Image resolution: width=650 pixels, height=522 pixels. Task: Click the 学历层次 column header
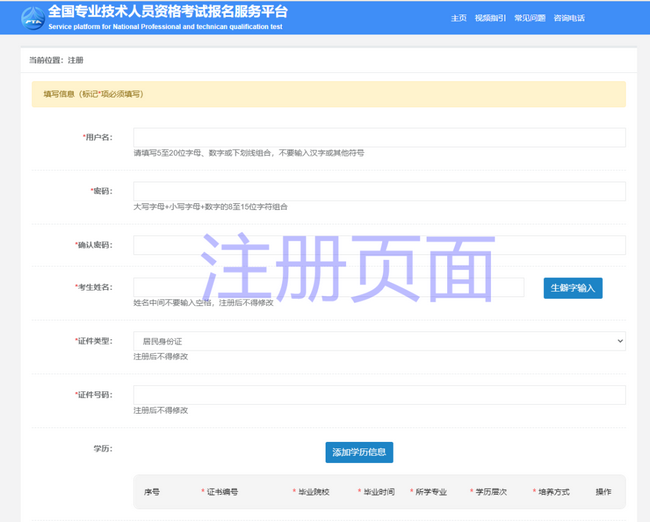click(490, 492)
